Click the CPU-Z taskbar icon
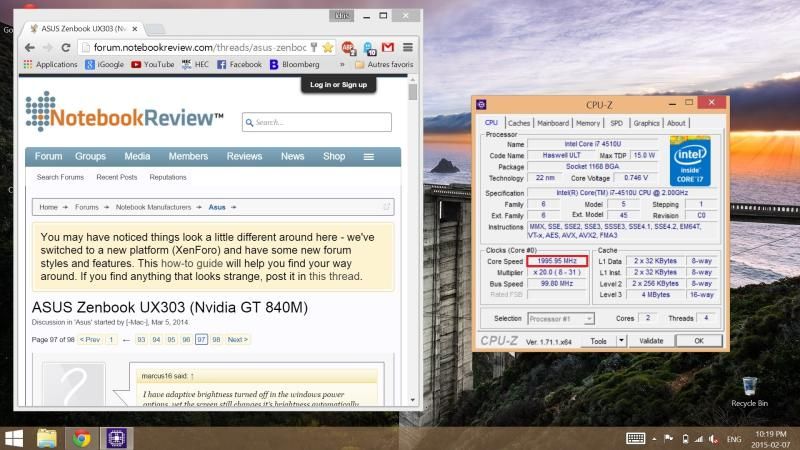Screen dimensions: 800x450 pyautogui.click(x=116, y=438)
